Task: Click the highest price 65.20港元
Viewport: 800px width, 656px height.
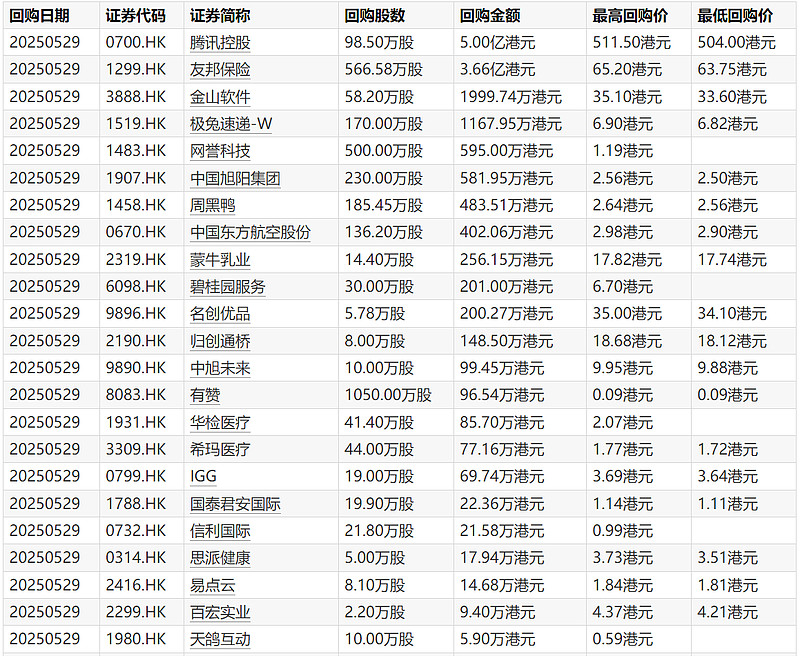Action: [627, 69]
